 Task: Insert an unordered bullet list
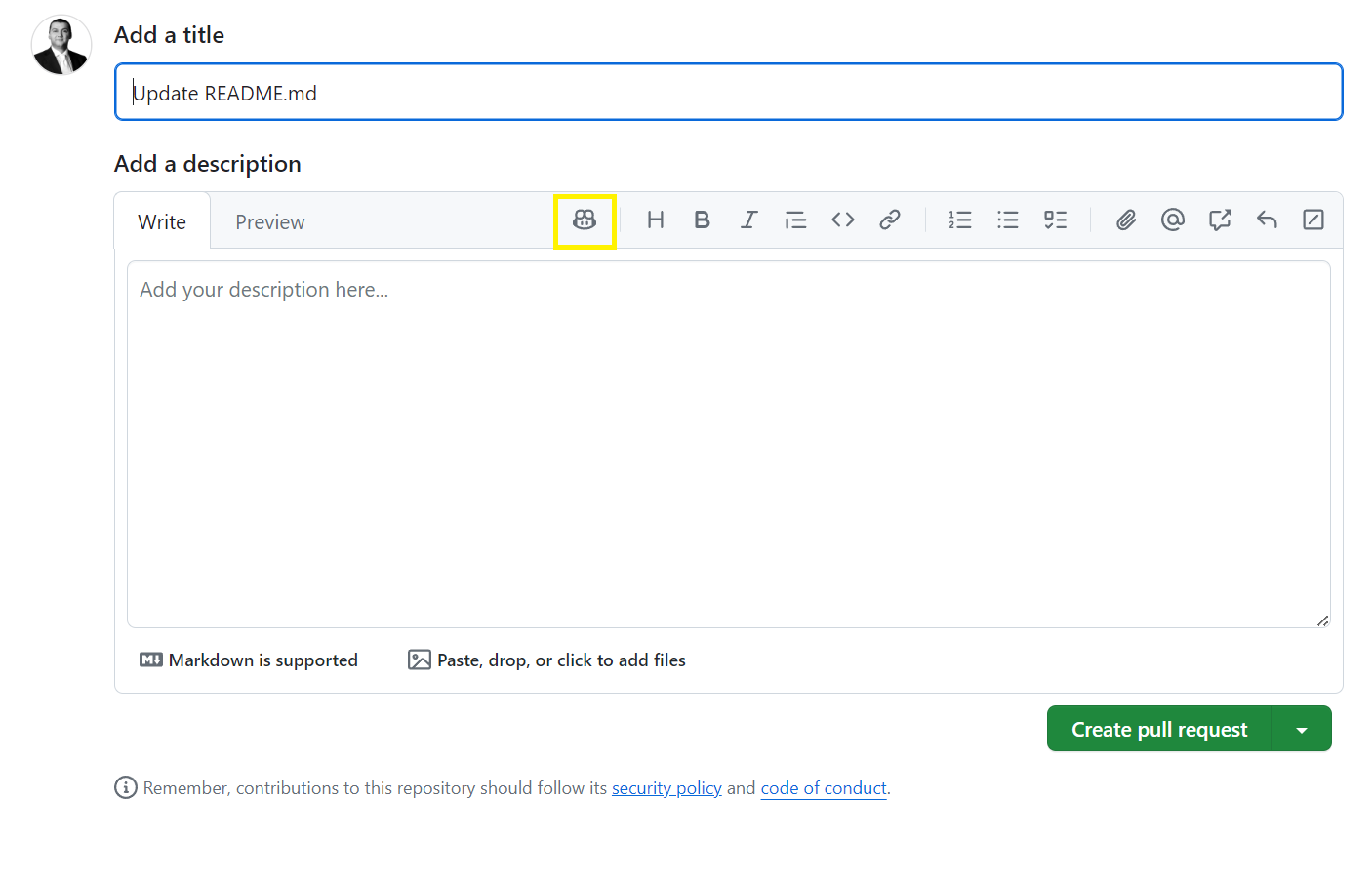pyautogui.click(x=1007, y=220)
